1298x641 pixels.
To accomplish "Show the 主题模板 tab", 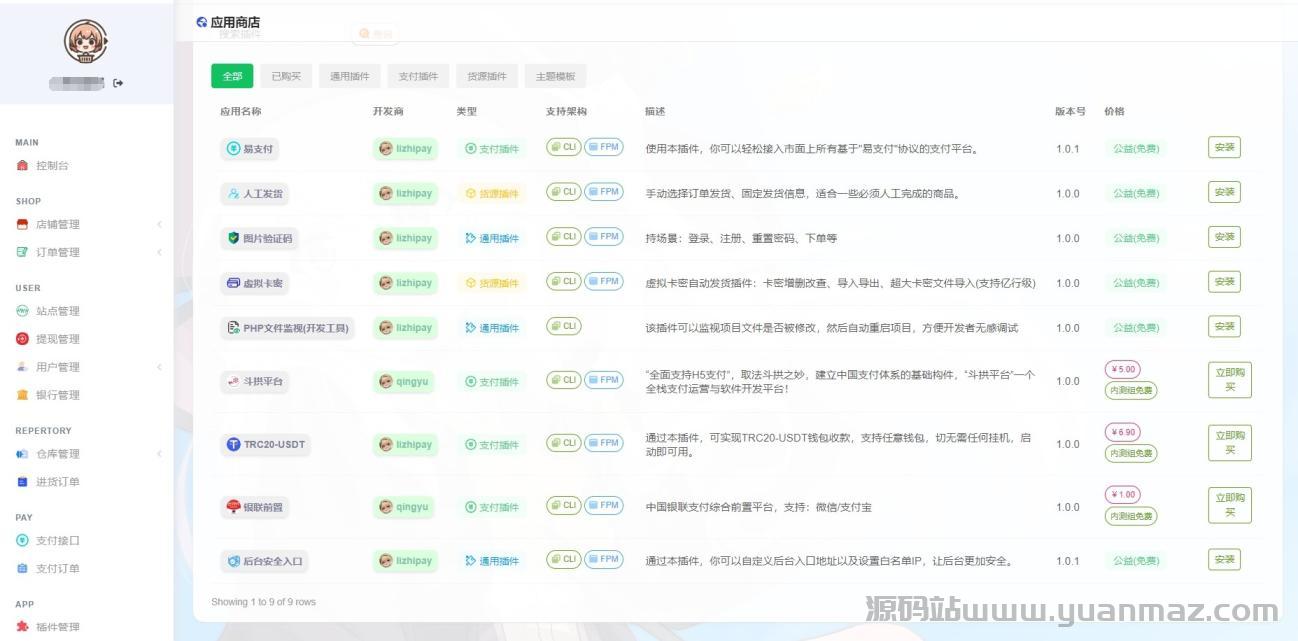I will [555, 76].
